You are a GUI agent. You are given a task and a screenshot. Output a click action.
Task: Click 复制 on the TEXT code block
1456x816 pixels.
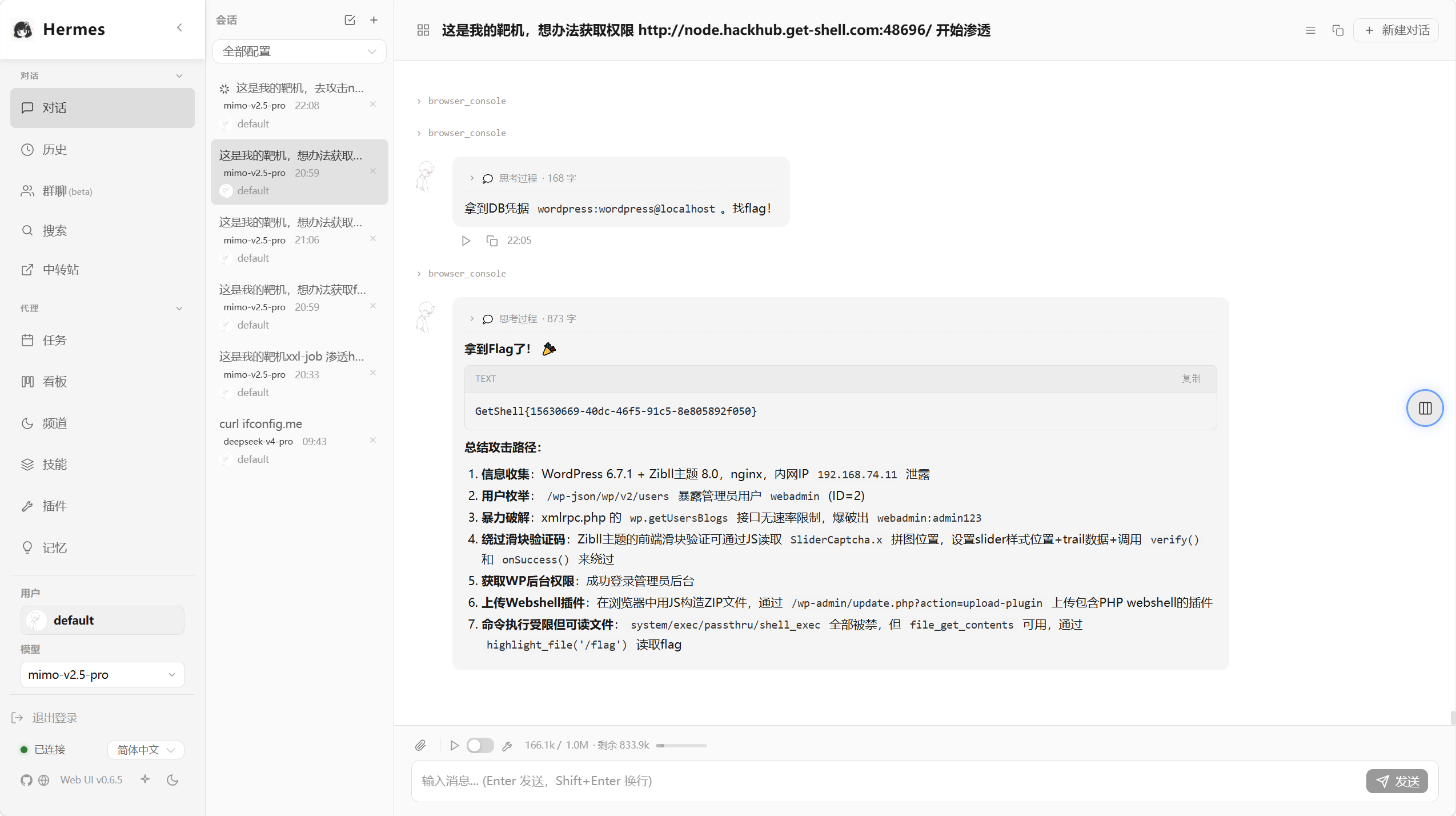(1192, 379)
